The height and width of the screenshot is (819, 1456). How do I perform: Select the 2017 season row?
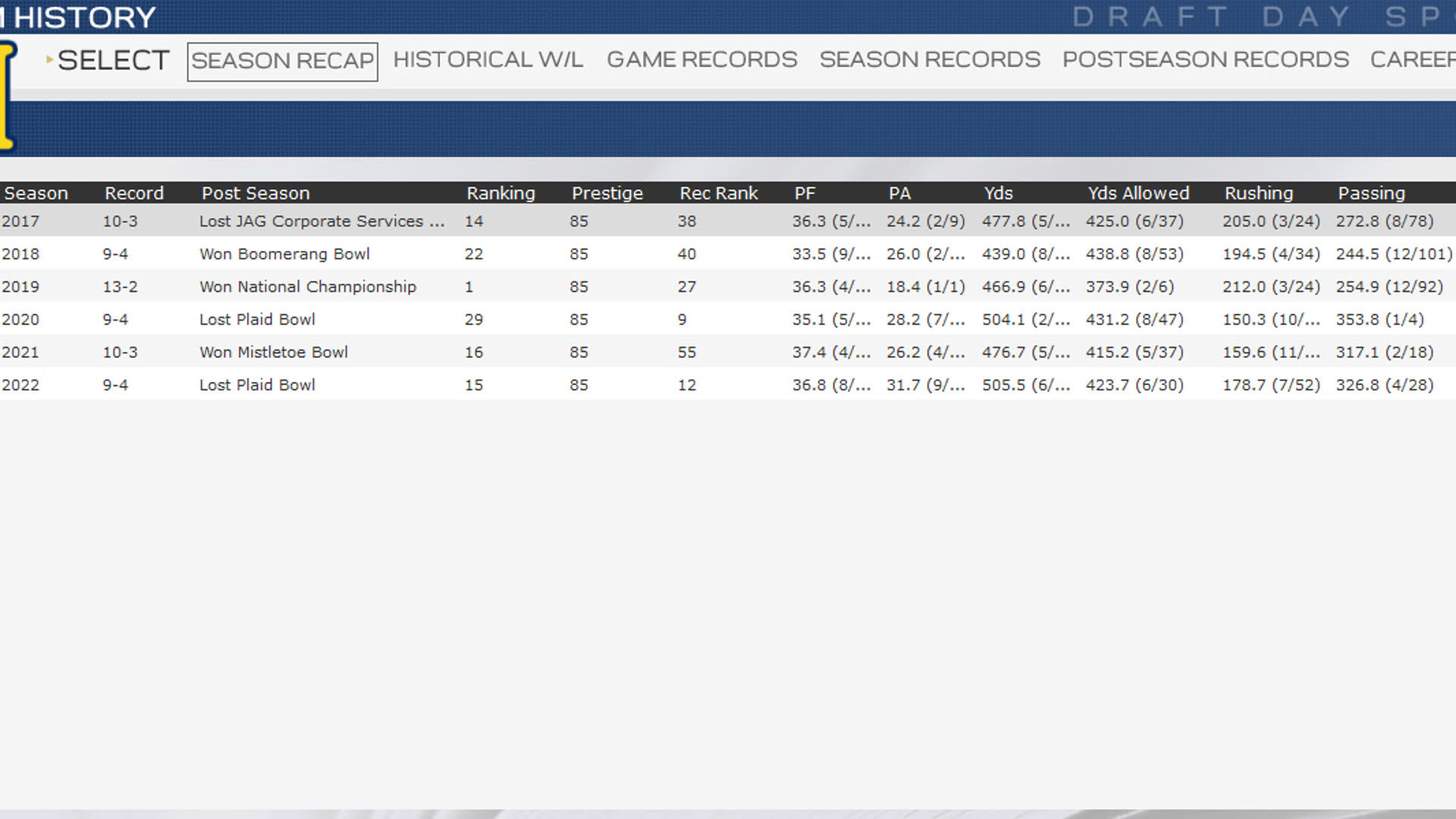(728, 221)
